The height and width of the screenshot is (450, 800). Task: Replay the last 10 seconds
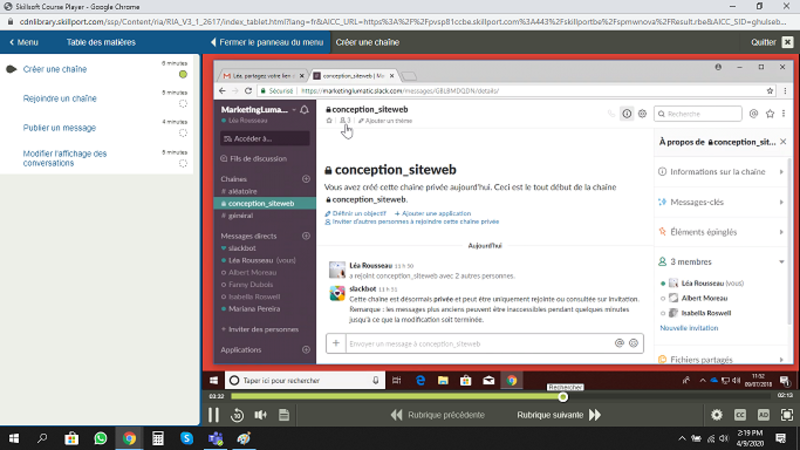pos(237,415)
